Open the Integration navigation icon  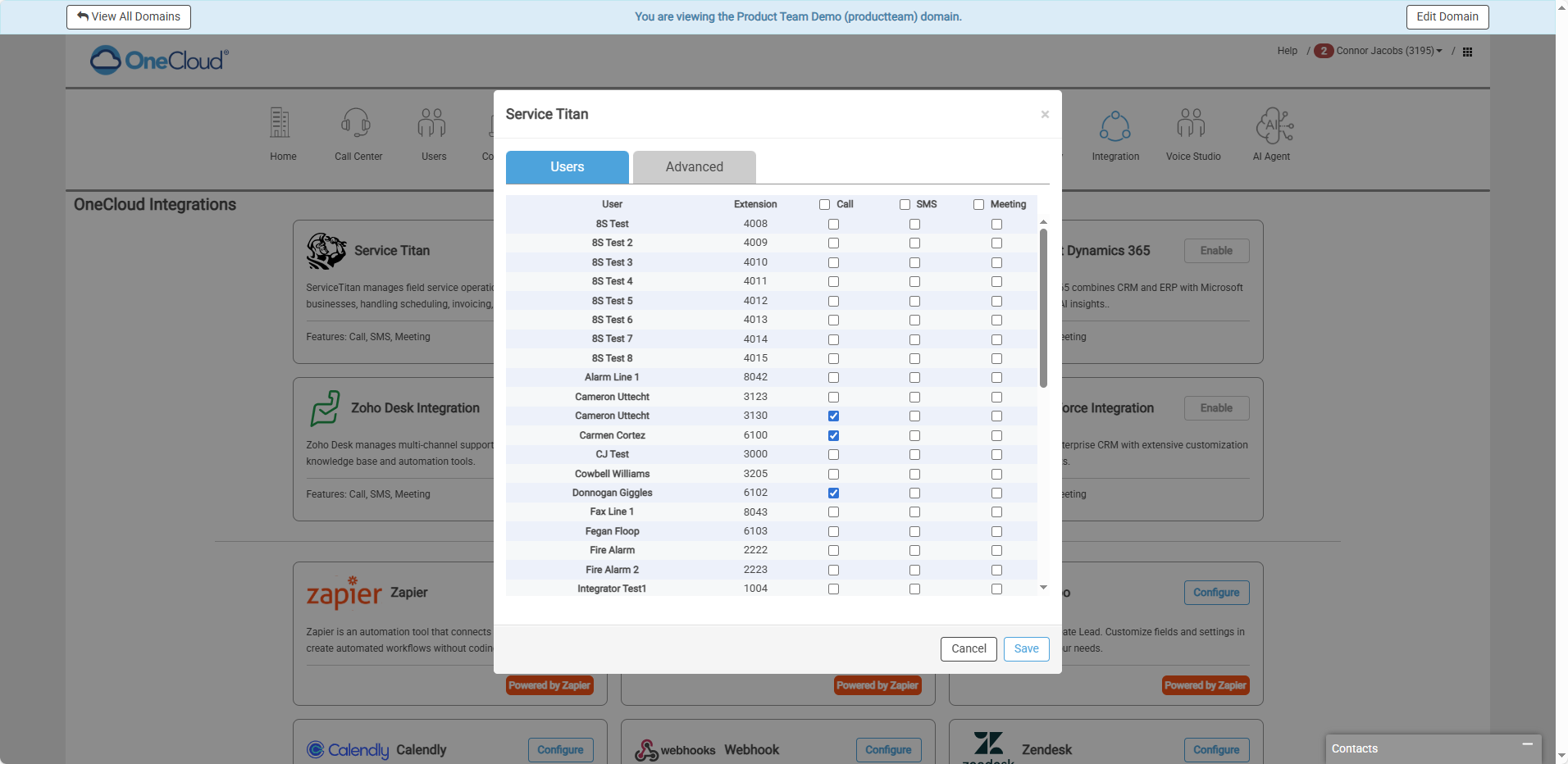coord(1114,126)
